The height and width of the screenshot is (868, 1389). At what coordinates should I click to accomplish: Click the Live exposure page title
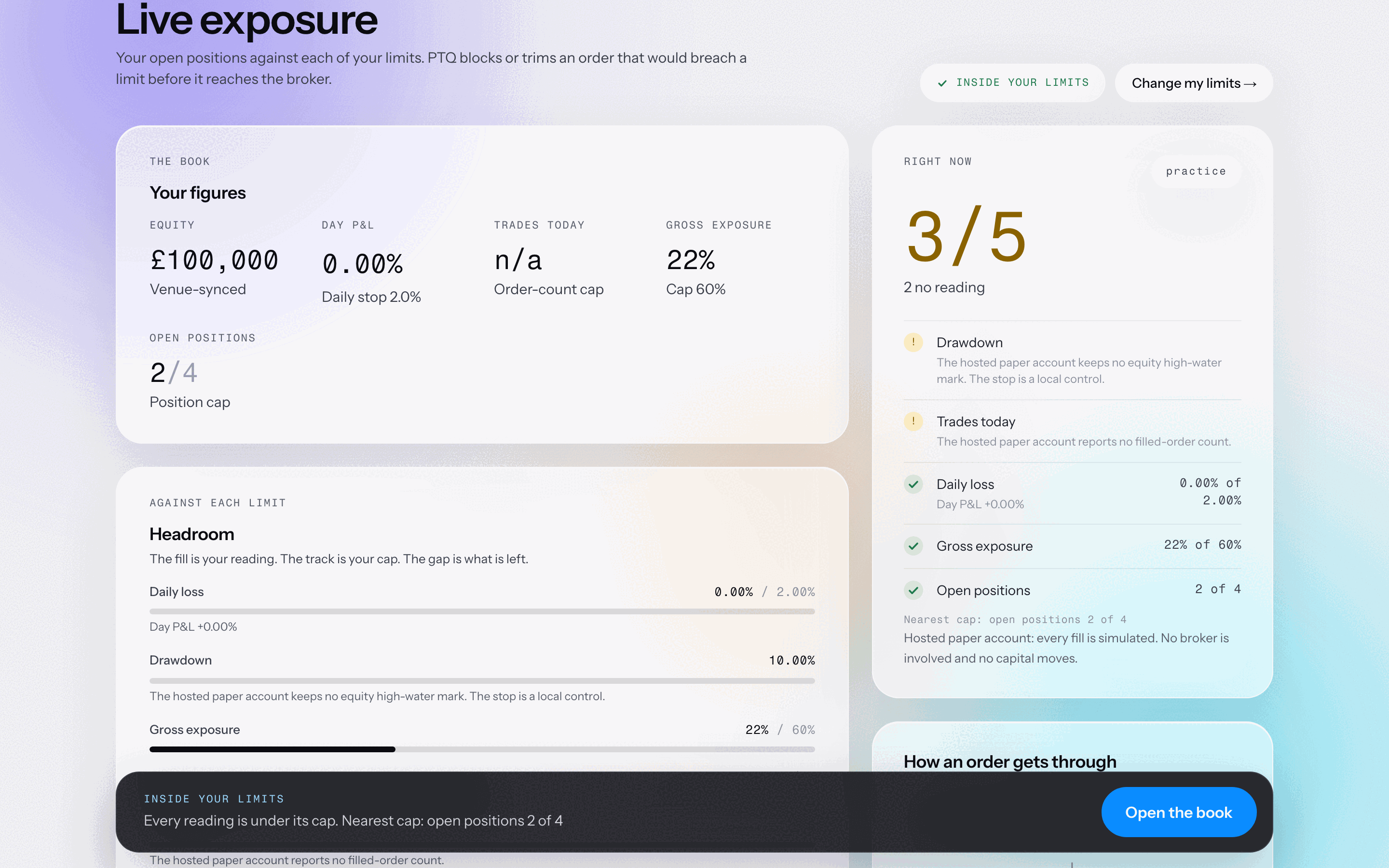(x=247, y=20)
